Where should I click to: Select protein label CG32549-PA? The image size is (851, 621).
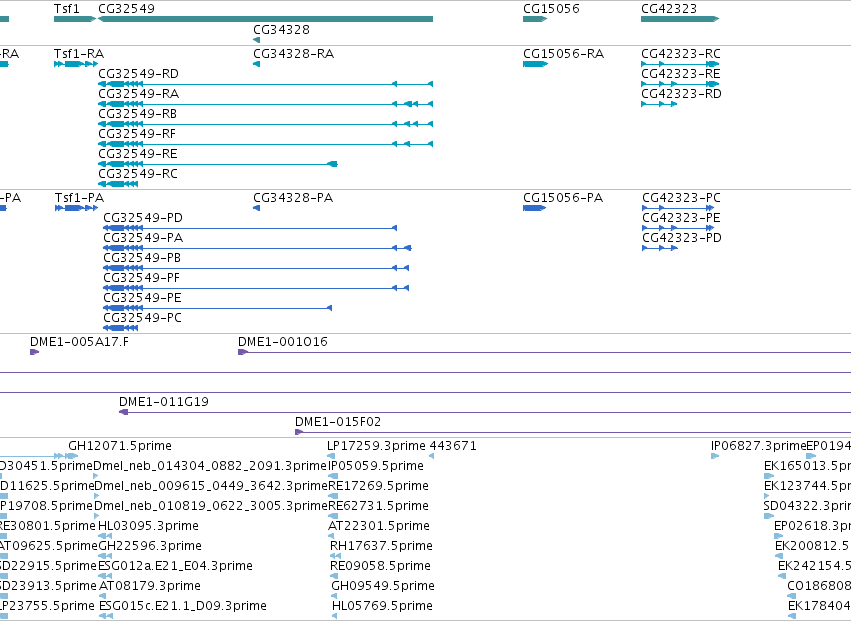[143, 238]
